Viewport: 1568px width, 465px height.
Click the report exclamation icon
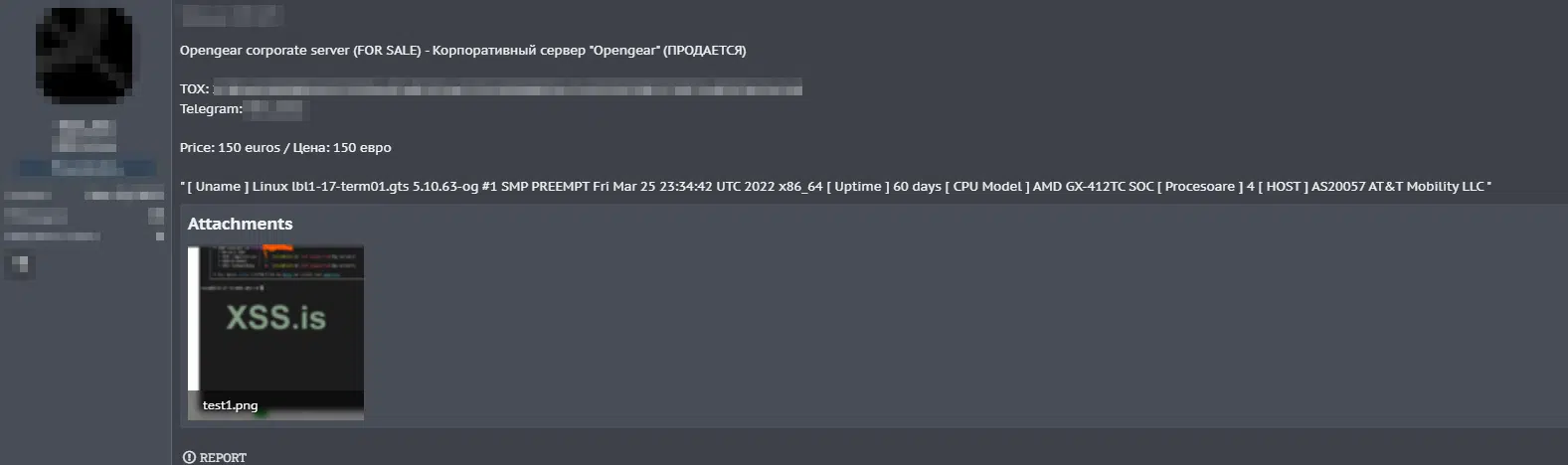point(189,457)
